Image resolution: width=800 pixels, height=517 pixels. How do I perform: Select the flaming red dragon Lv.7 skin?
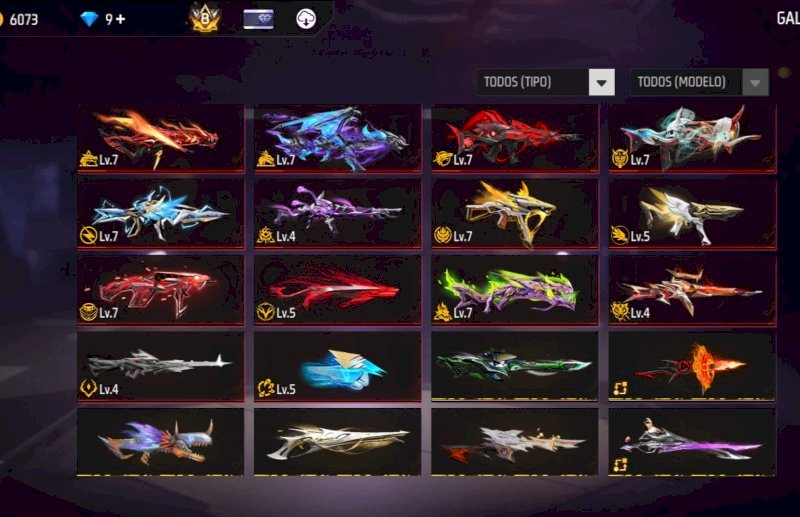tap(161, 138)
